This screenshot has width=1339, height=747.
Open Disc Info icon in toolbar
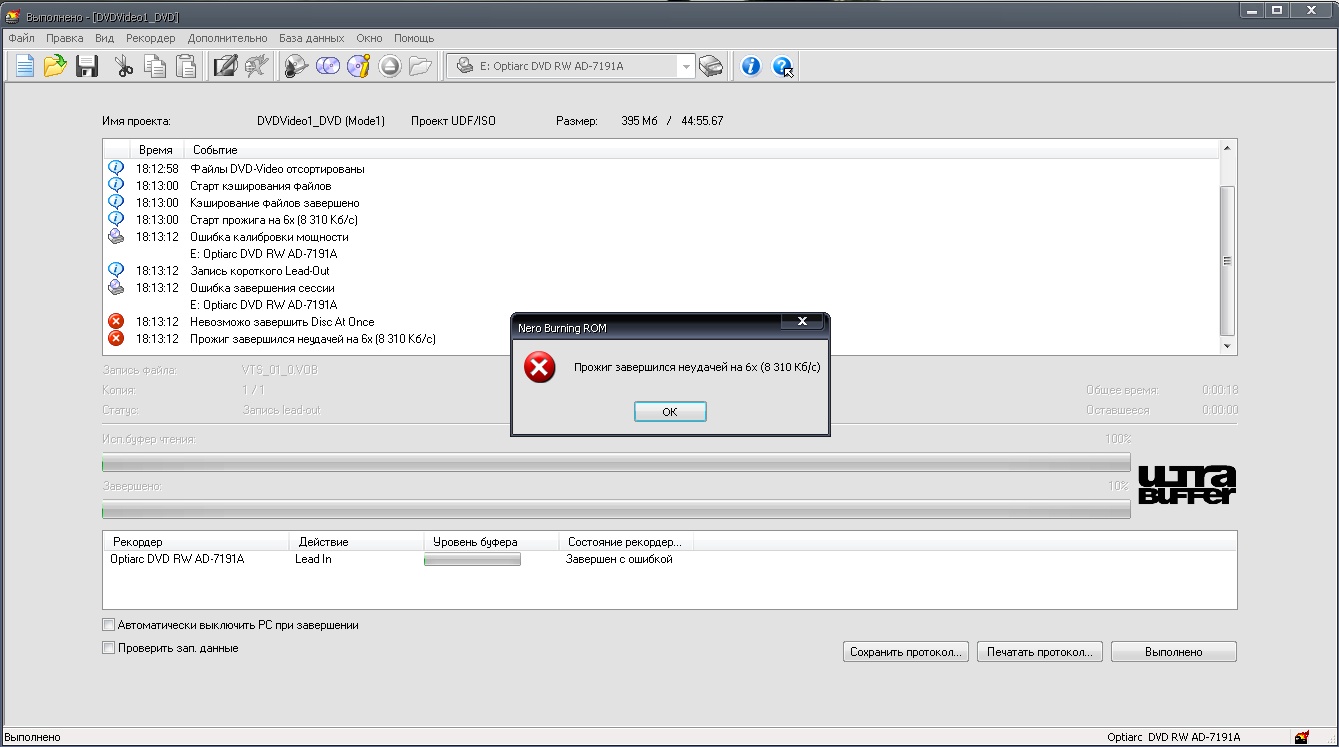[359, 66]
